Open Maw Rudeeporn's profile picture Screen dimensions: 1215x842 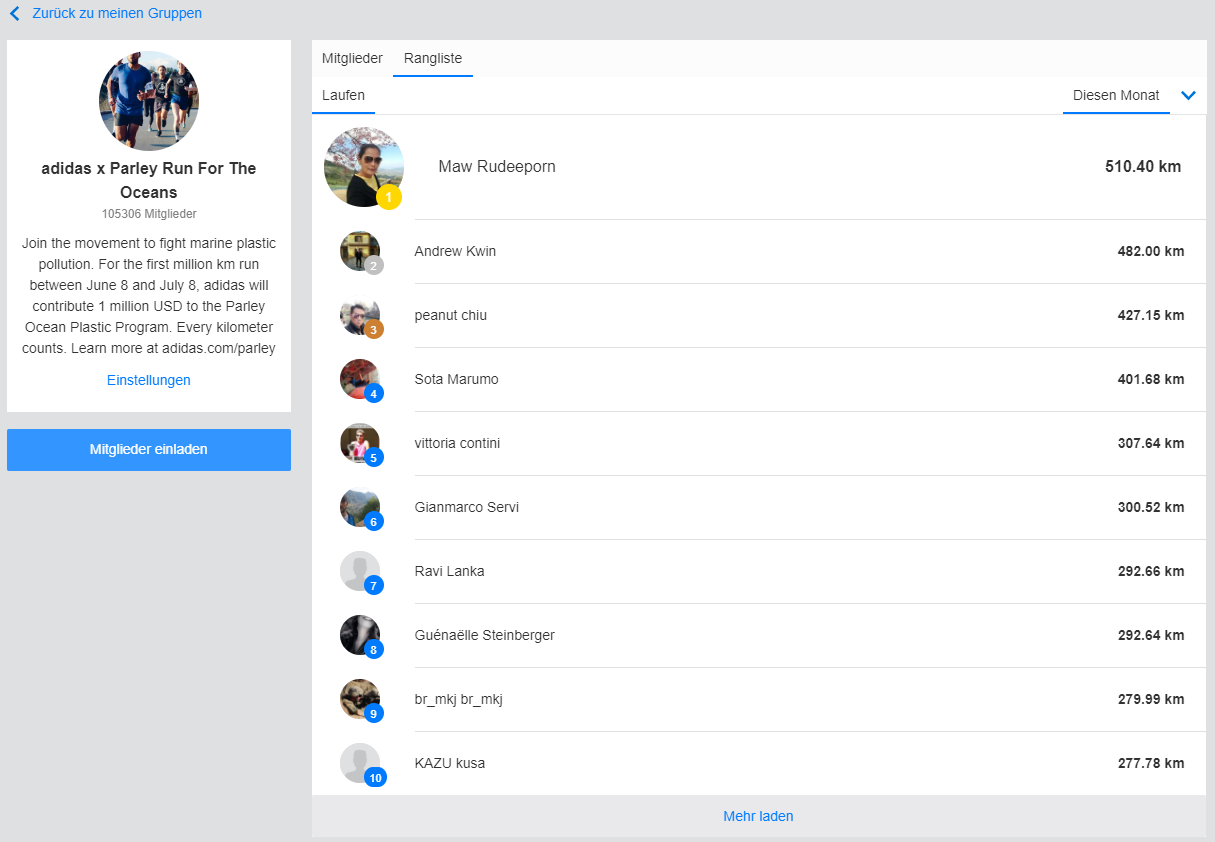(363, 167)
